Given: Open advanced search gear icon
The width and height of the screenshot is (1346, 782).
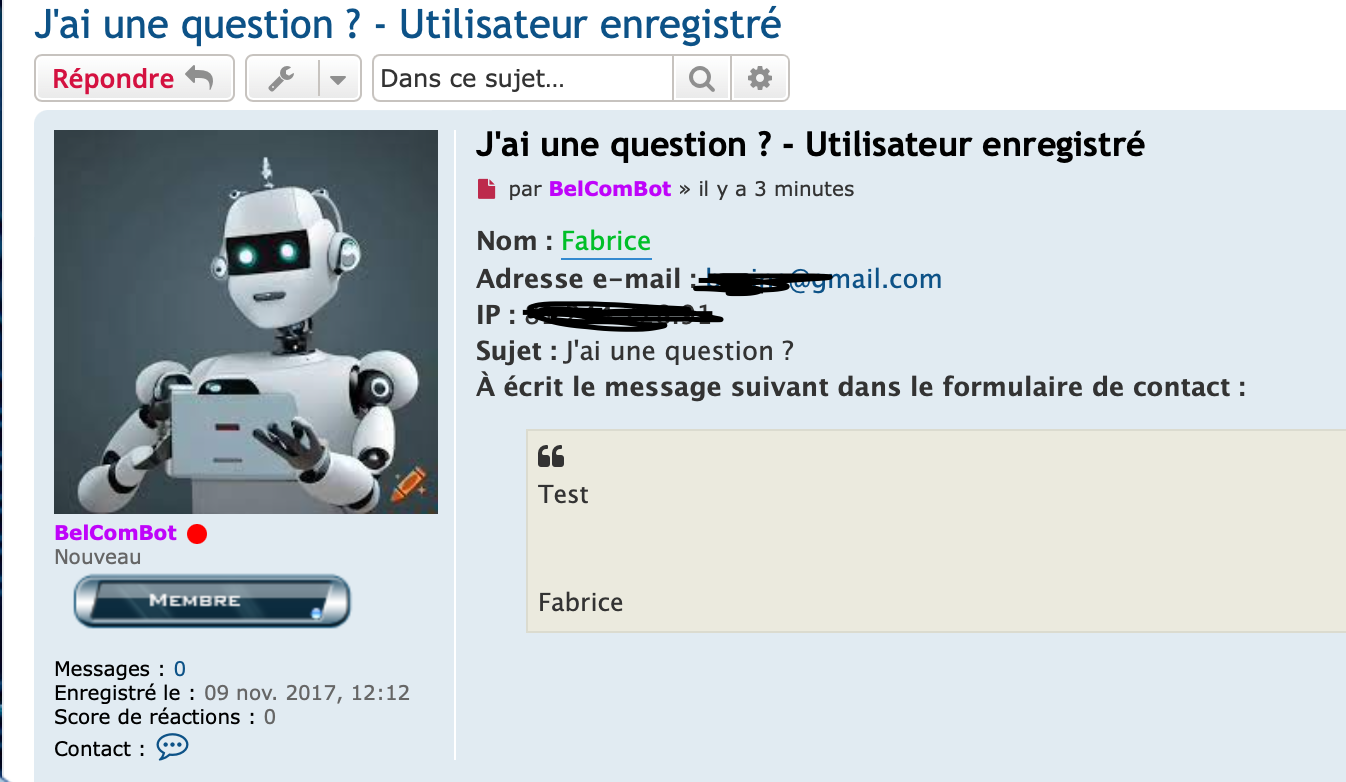Looking at the screenshot, I should pos(760,78).
